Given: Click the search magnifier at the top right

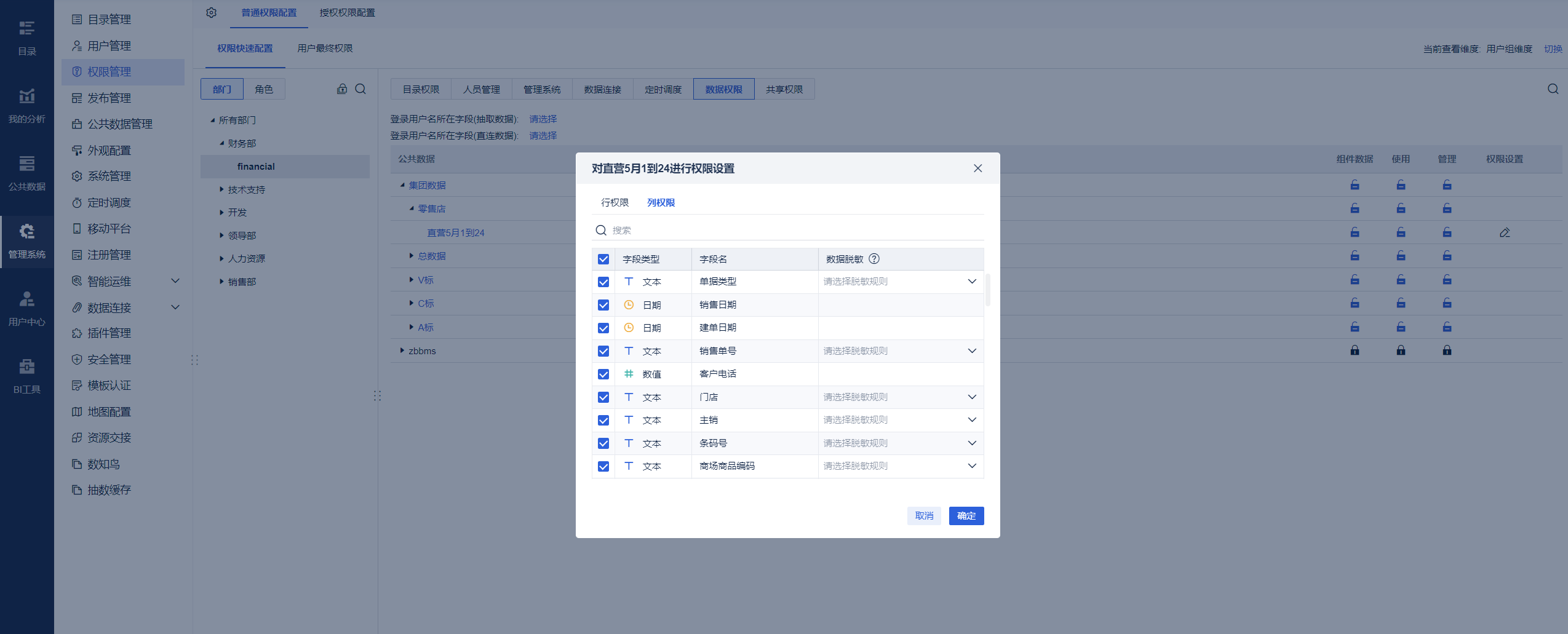Looking at the screenshot, I should pyautogui.click(x=1553, y=89).
